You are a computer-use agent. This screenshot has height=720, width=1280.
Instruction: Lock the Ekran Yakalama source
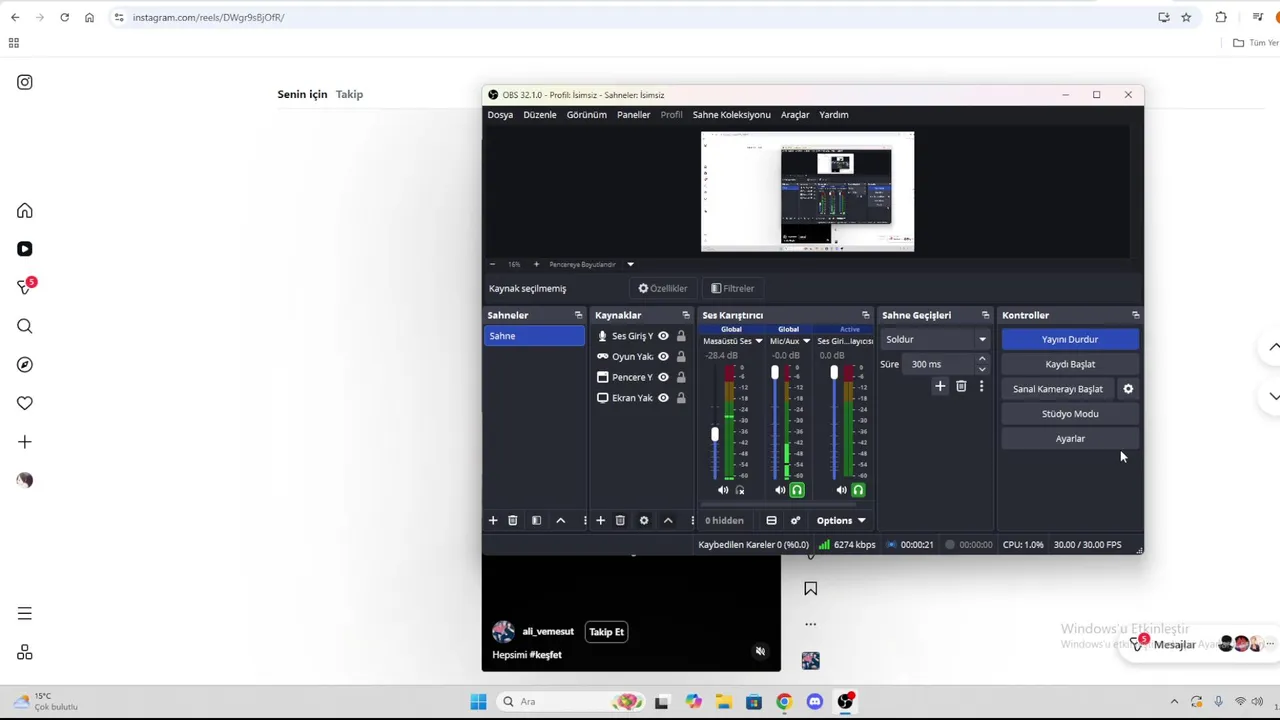click(x=681, y=398)
